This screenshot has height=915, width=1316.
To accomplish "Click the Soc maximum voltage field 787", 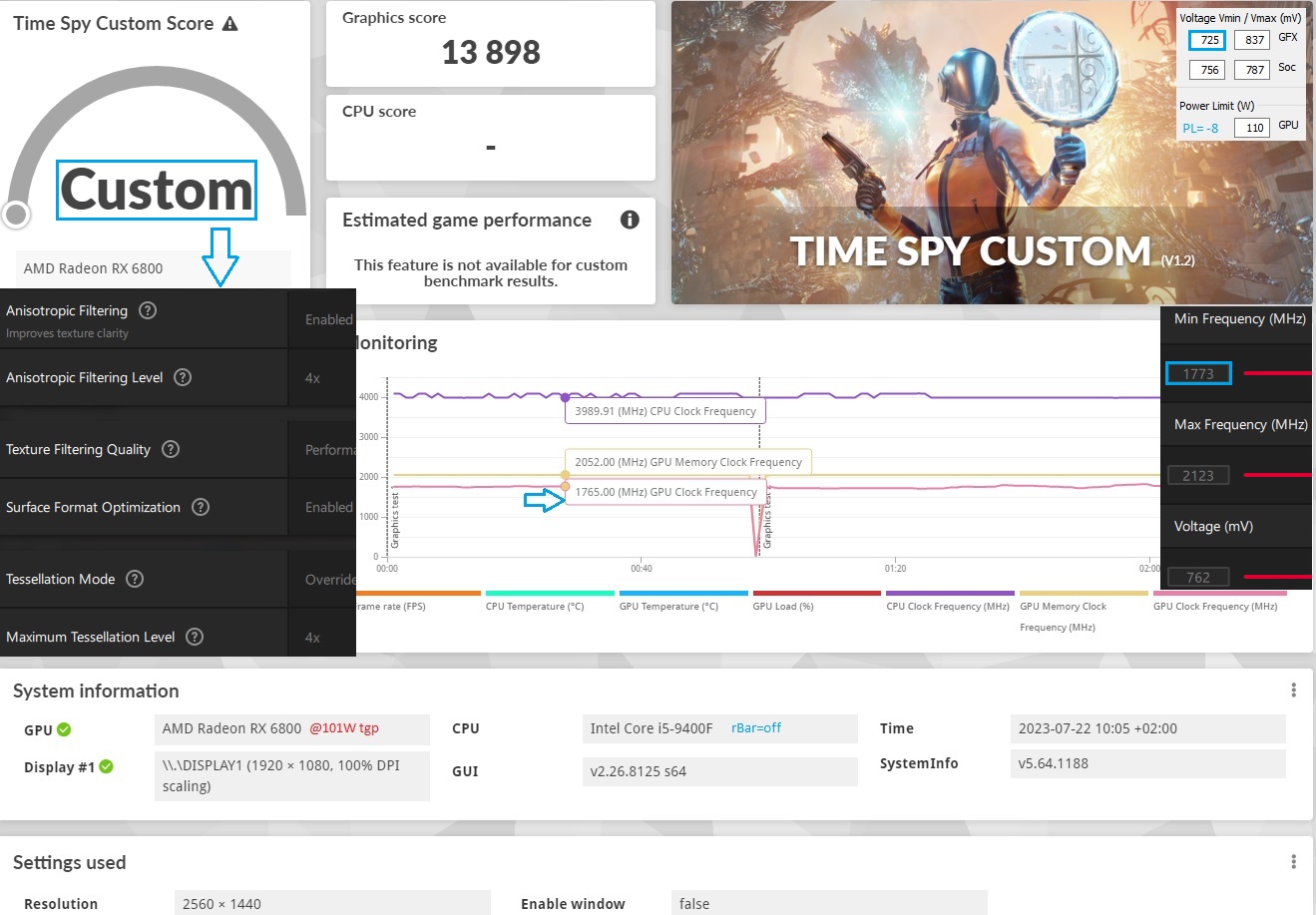I will pyautogui.click(x=1253, y=70).
